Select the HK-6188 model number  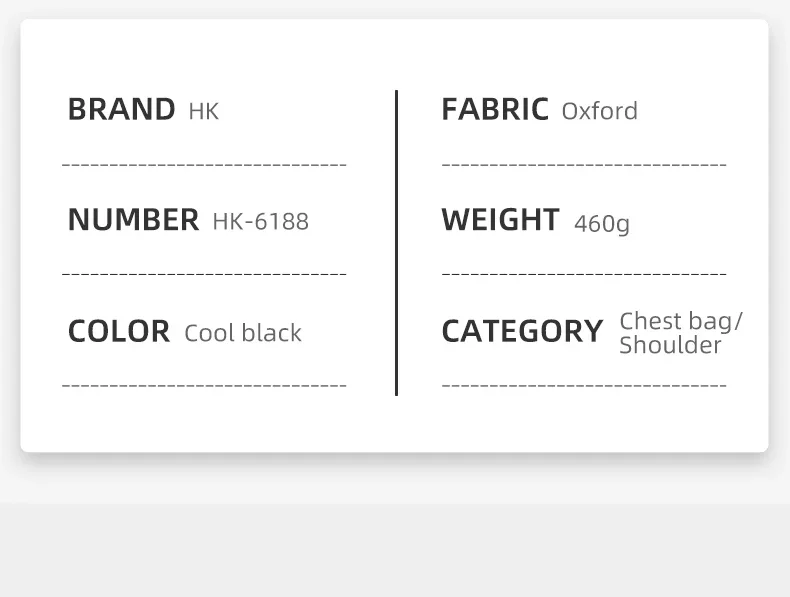pyautogui.click(x=260, y=221)
